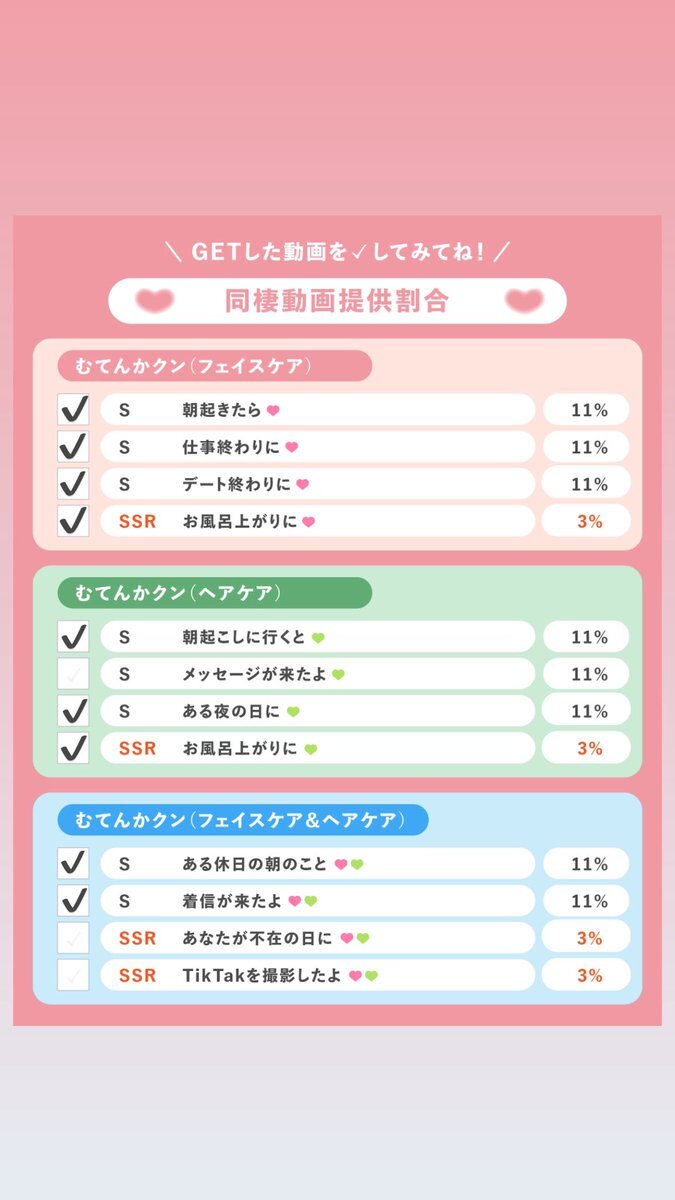The image size is (675, 1200).
Task: Select the フェイスケア&ヘアケア blue header
Action: [243, 820]
